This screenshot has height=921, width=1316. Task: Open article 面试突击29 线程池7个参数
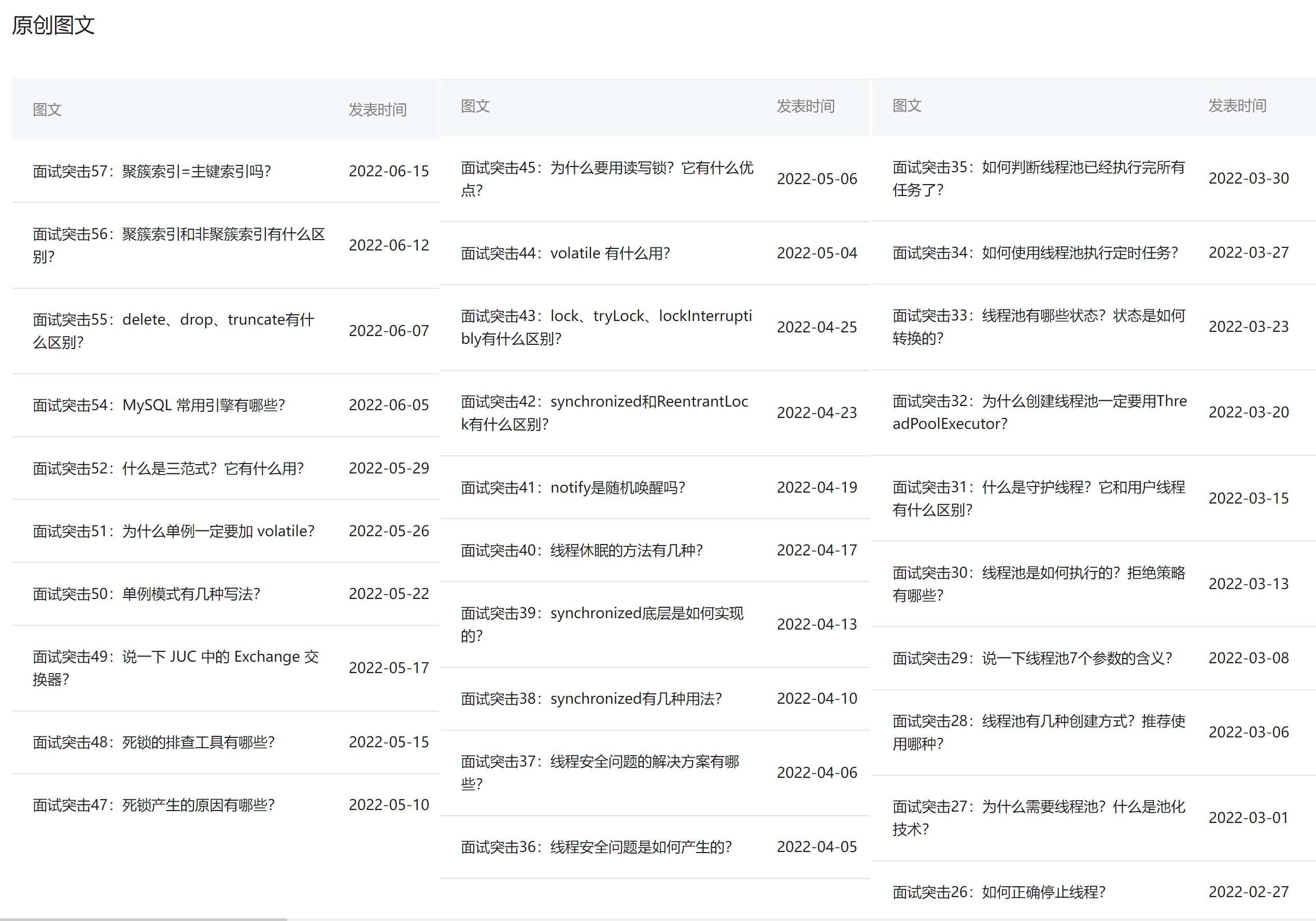coord(1032,658)
